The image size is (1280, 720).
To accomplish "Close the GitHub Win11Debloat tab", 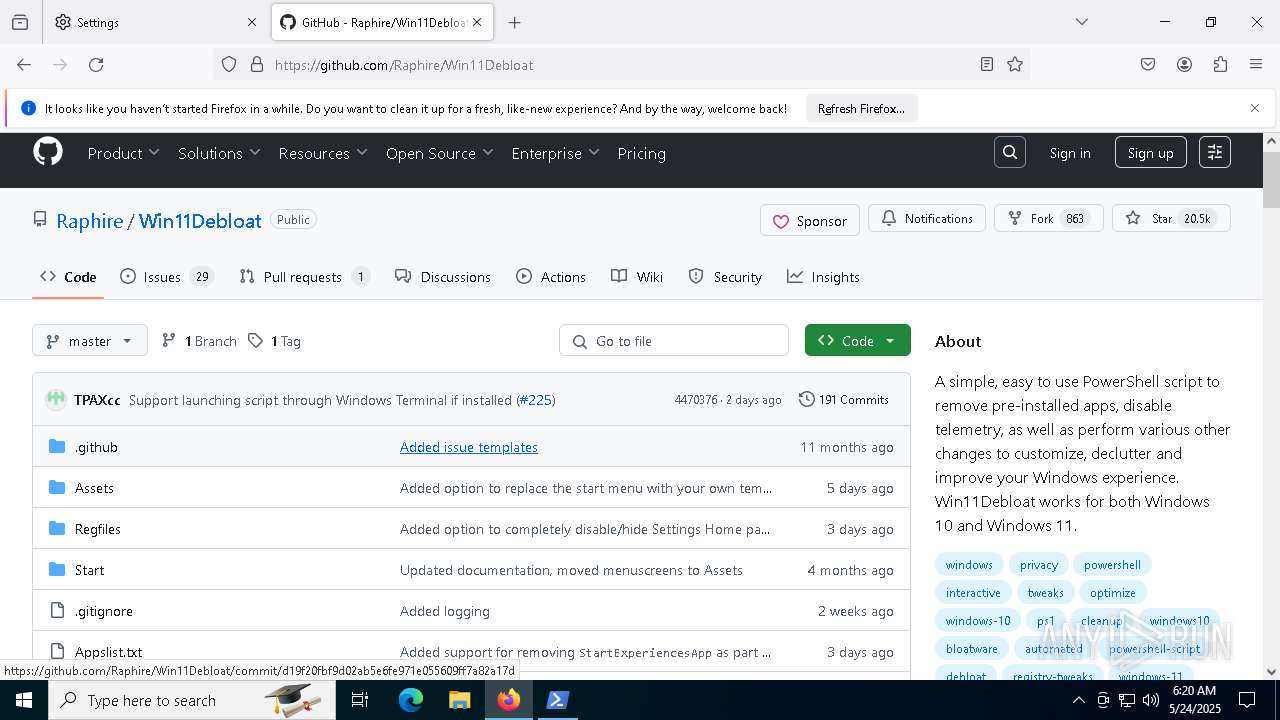I will (477, 22).
